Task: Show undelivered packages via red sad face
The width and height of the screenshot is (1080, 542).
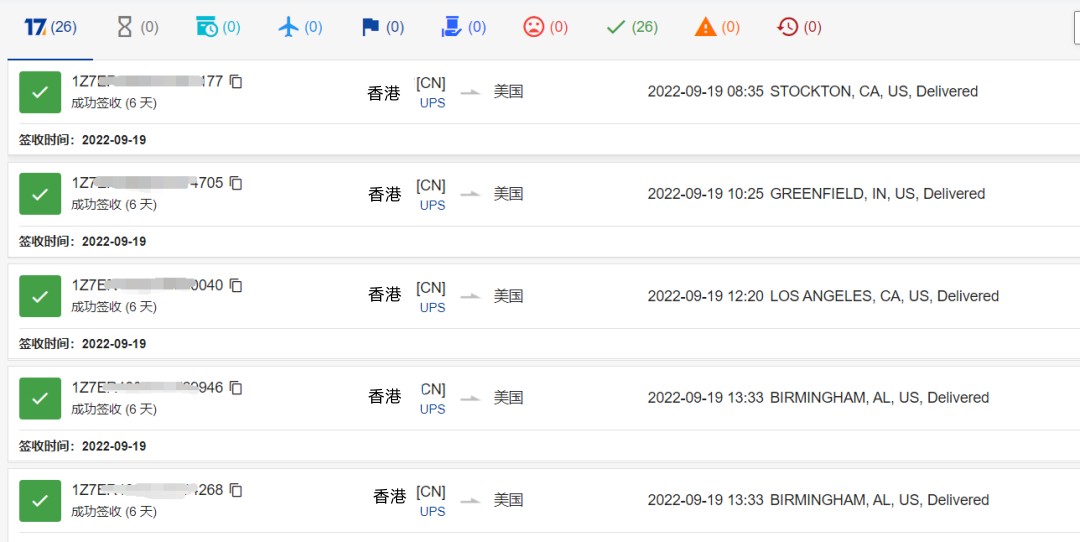Action: click(545, 27)
